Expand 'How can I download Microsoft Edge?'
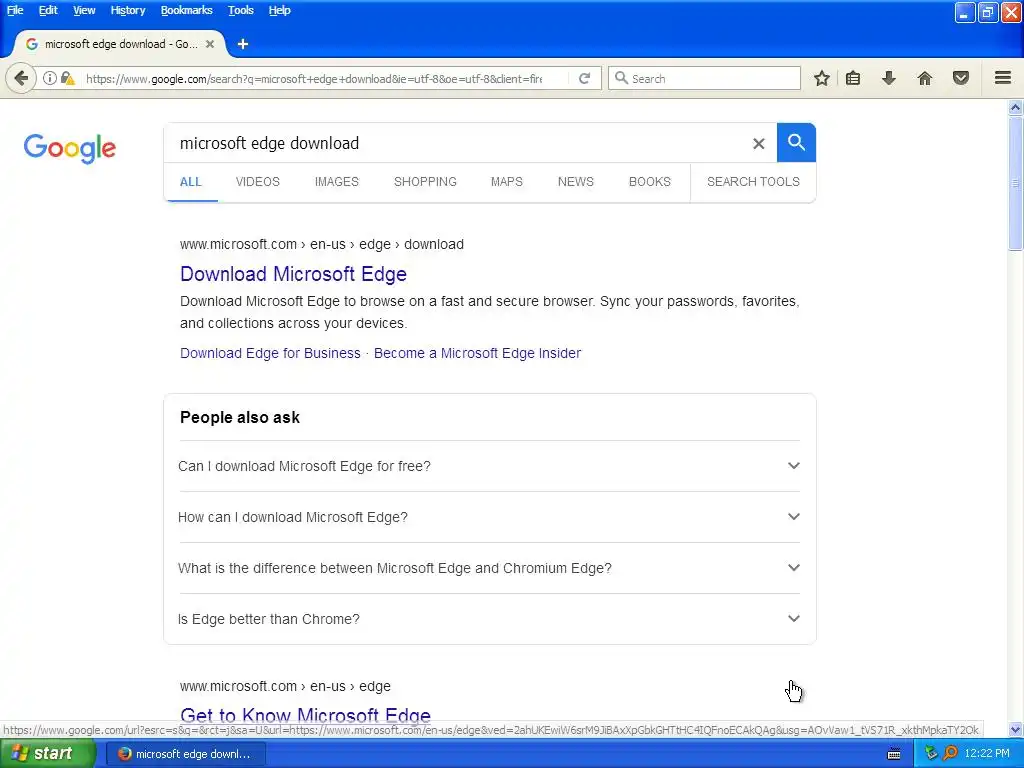Viewport: 1024px width, 768px height. click(x=489, y=517)
